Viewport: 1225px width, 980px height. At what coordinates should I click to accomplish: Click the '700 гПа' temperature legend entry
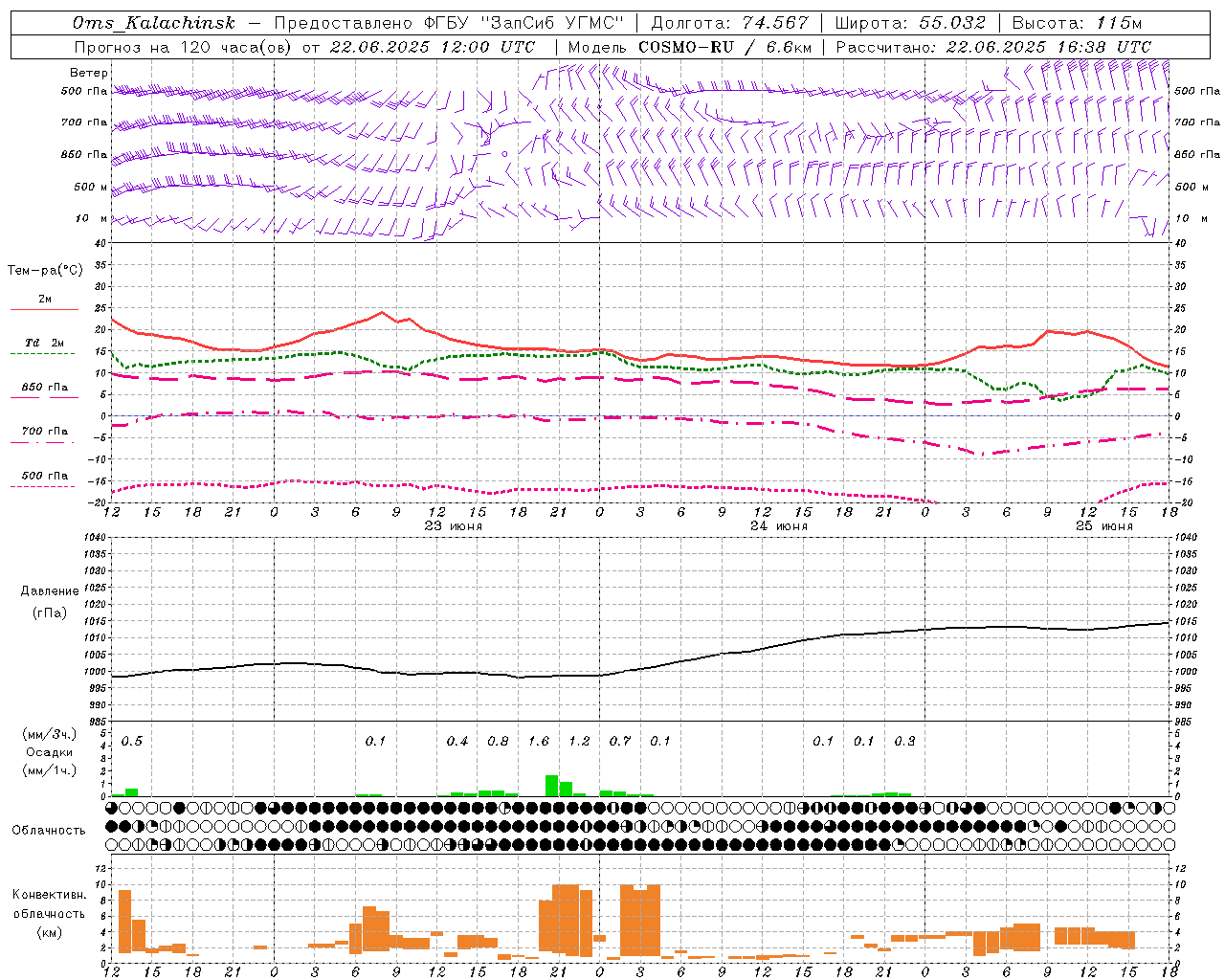pyautogui.click(x=45, y=432)
